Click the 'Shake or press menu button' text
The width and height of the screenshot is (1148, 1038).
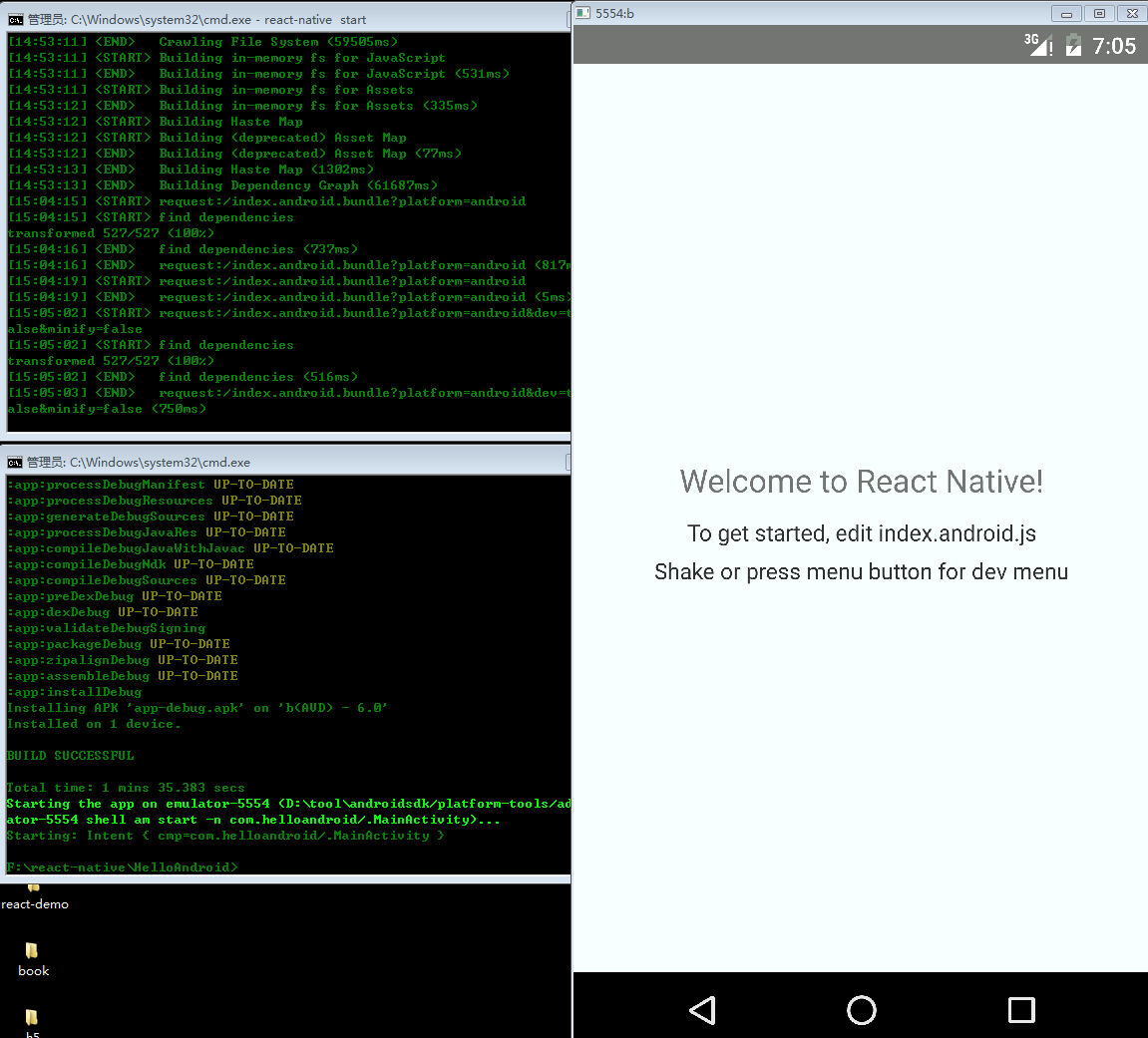861,571
